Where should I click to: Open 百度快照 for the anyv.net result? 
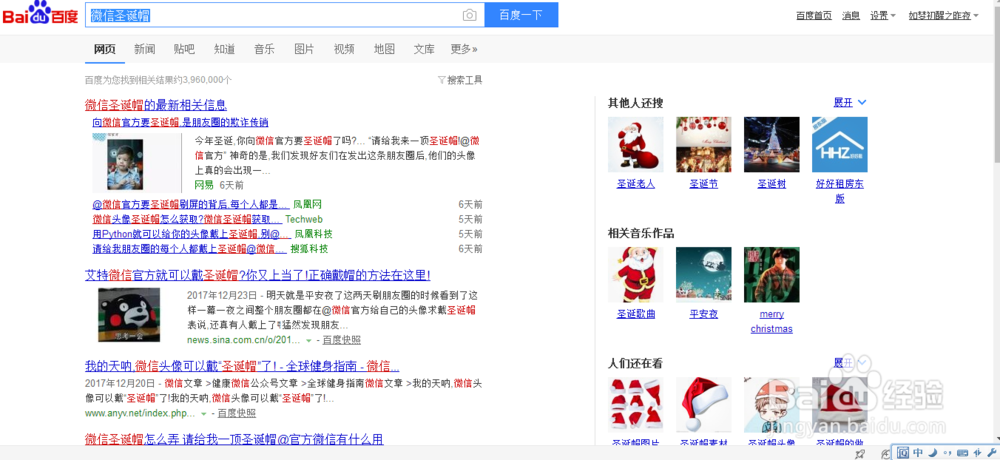click(x=237, y=413)
